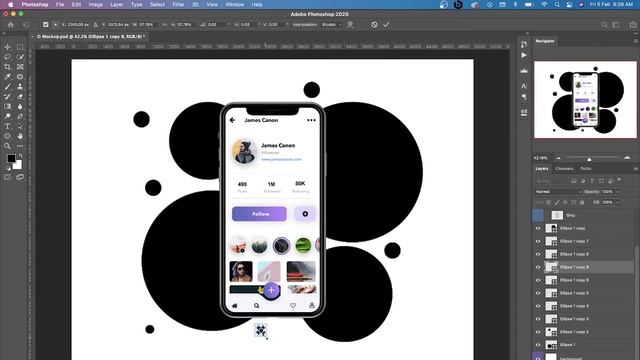Viewport: 640px width, 360px height.
Task: Select the Hand tool
Action: pos(20,136)
